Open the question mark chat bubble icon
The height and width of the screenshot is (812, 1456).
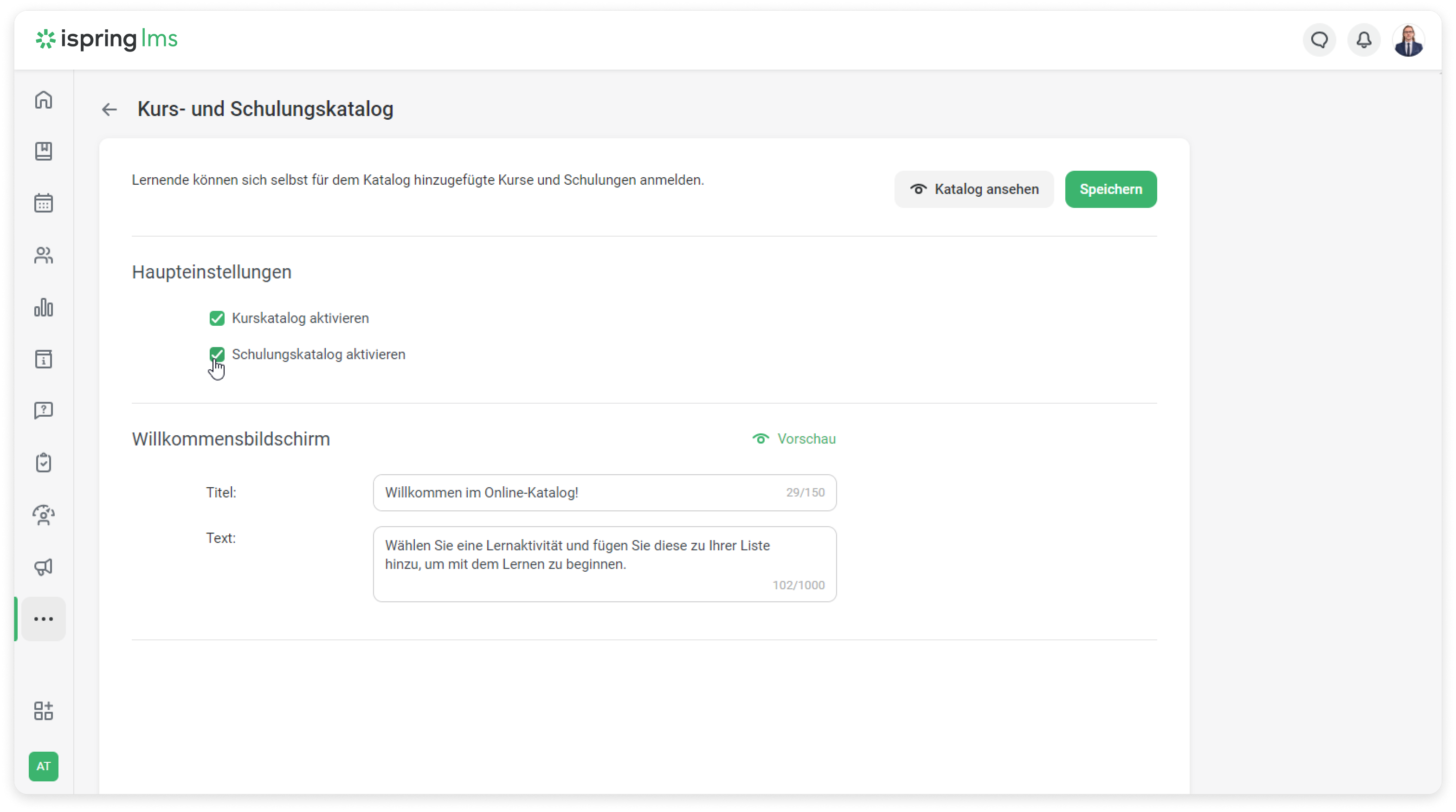pos(44,410)
